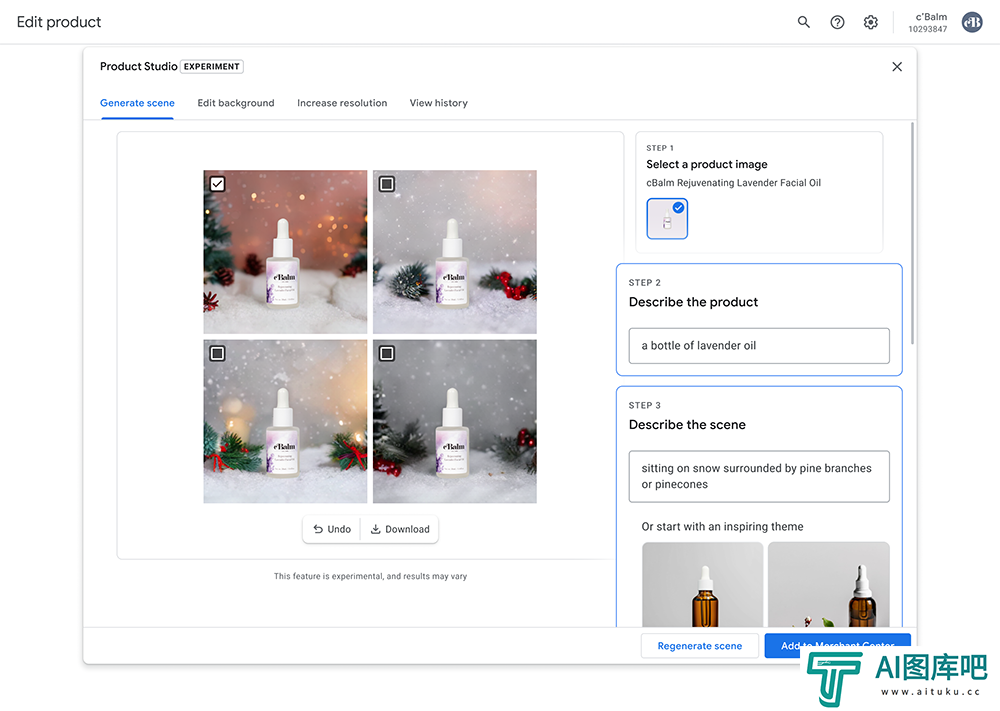Open the View history tab
Image resolution: width=1000 pixels, height=711 pixels.
[x=439, y=103]
